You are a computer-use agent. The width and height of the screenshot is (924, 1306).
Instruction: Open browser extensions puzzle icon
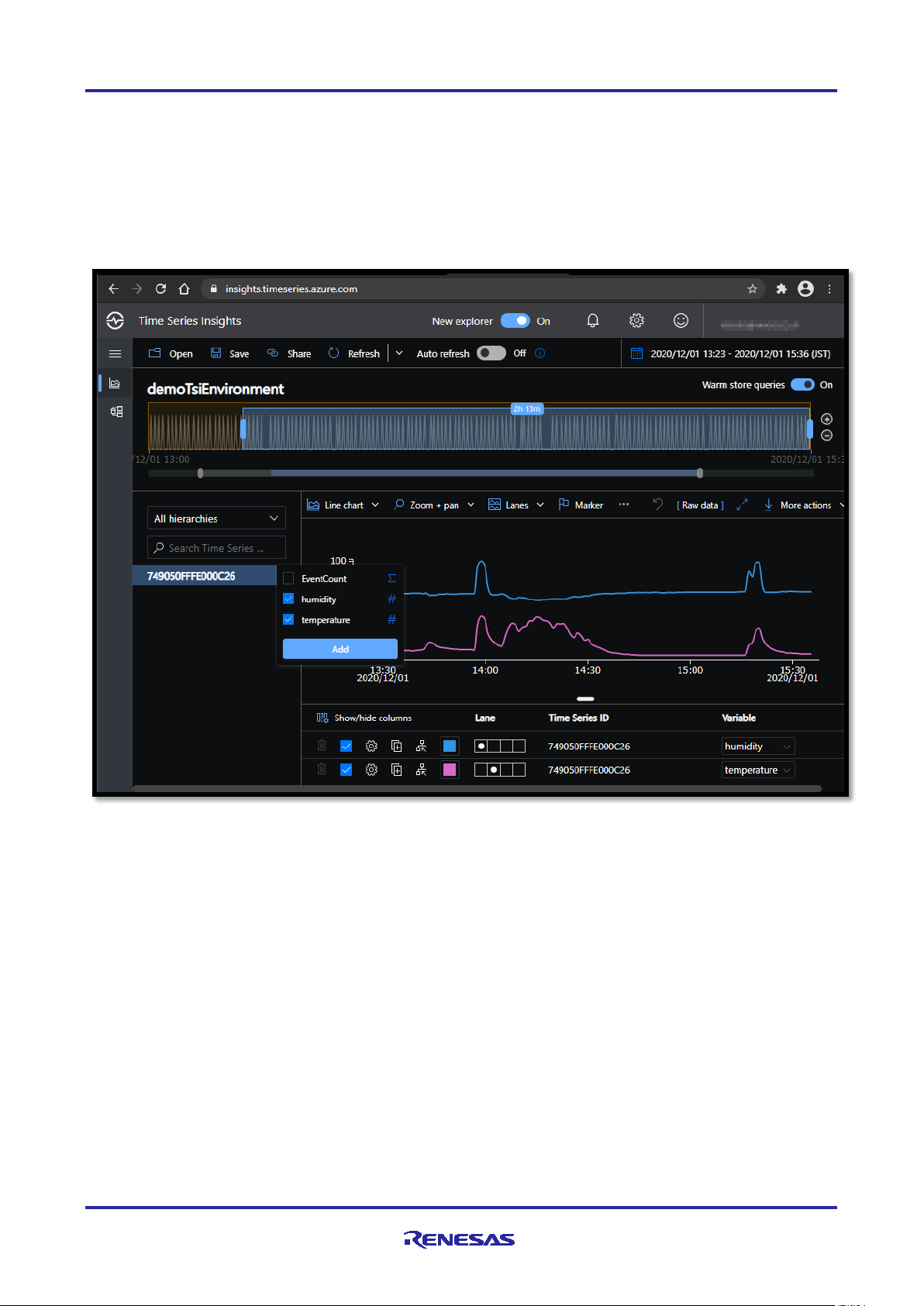pyautogui.click(x=781, y=289)
